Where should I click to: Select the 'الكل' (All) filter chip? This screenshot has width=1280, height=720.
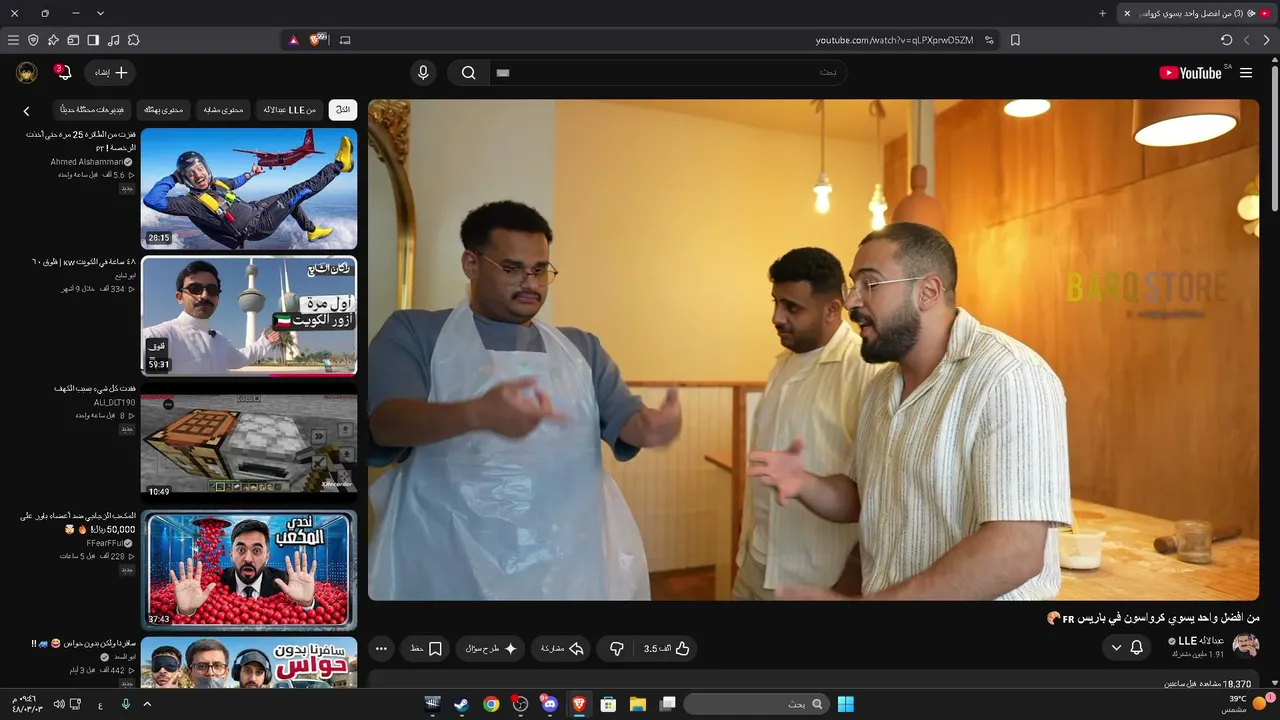(343, 110)
